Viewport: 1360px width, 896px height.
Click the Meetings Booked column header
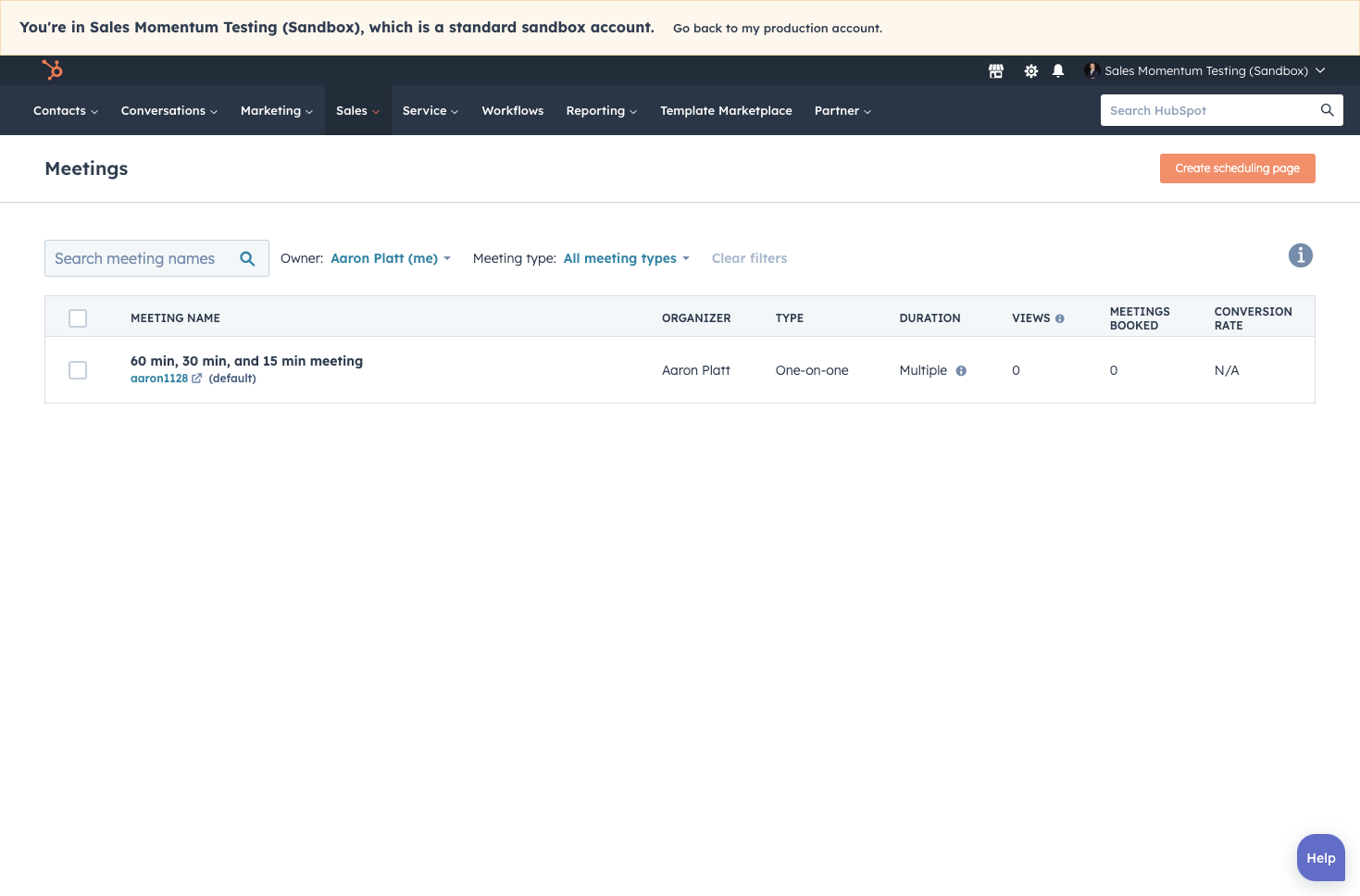(1140, 318)
